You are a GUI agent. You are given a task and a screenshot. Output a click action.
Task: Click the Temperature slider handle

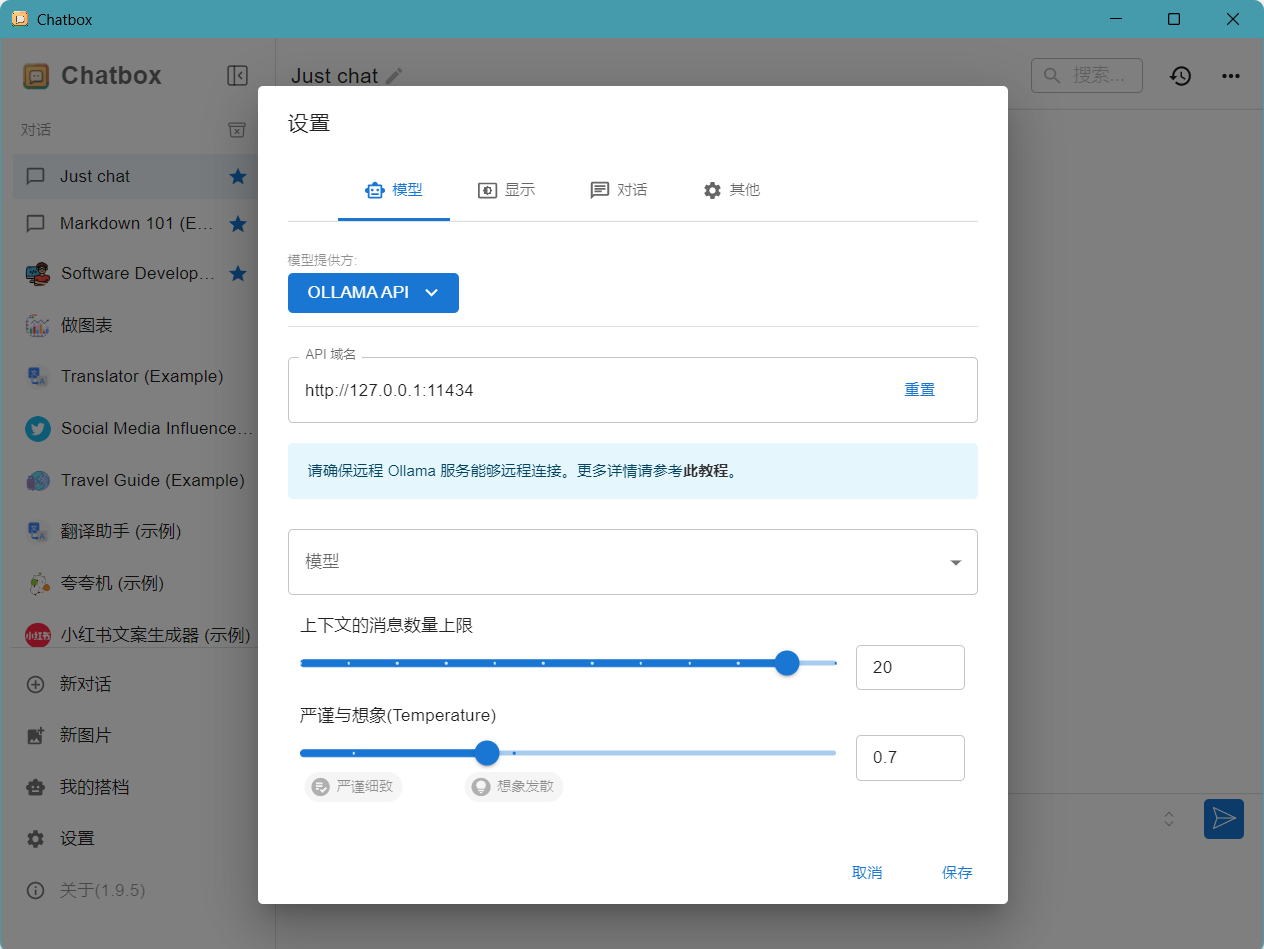pos(487,753)
